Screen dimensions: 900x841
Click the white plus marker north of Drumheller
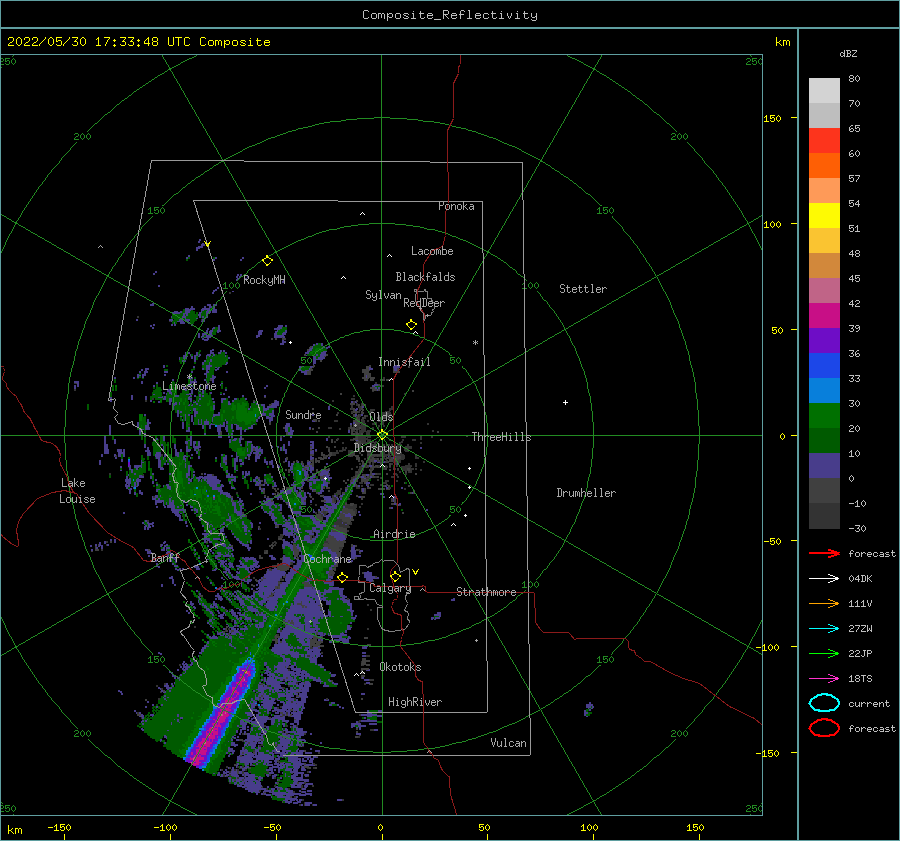click(565, 402)
